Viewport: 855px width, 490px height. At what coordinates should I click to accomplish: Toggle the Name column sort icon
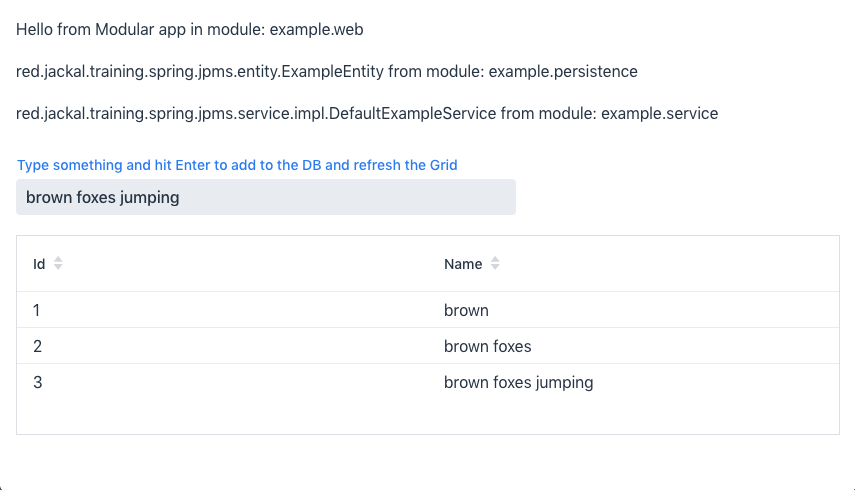pos(495,264)
